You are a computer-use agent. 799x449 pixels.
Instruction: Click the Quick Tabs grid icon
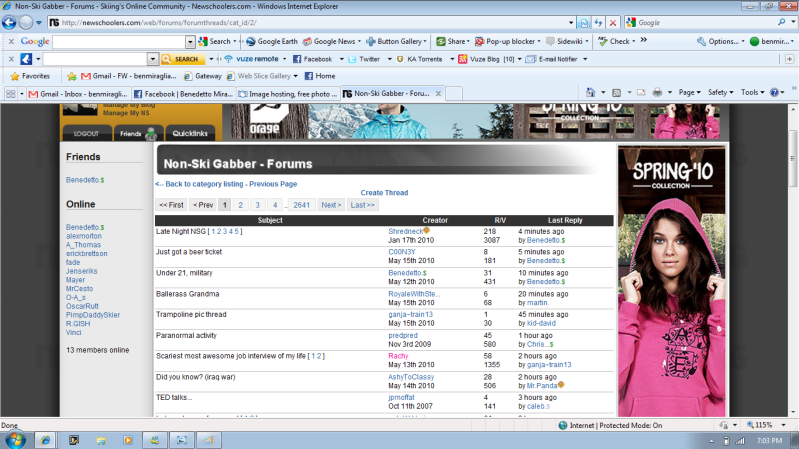pos(10,94)
